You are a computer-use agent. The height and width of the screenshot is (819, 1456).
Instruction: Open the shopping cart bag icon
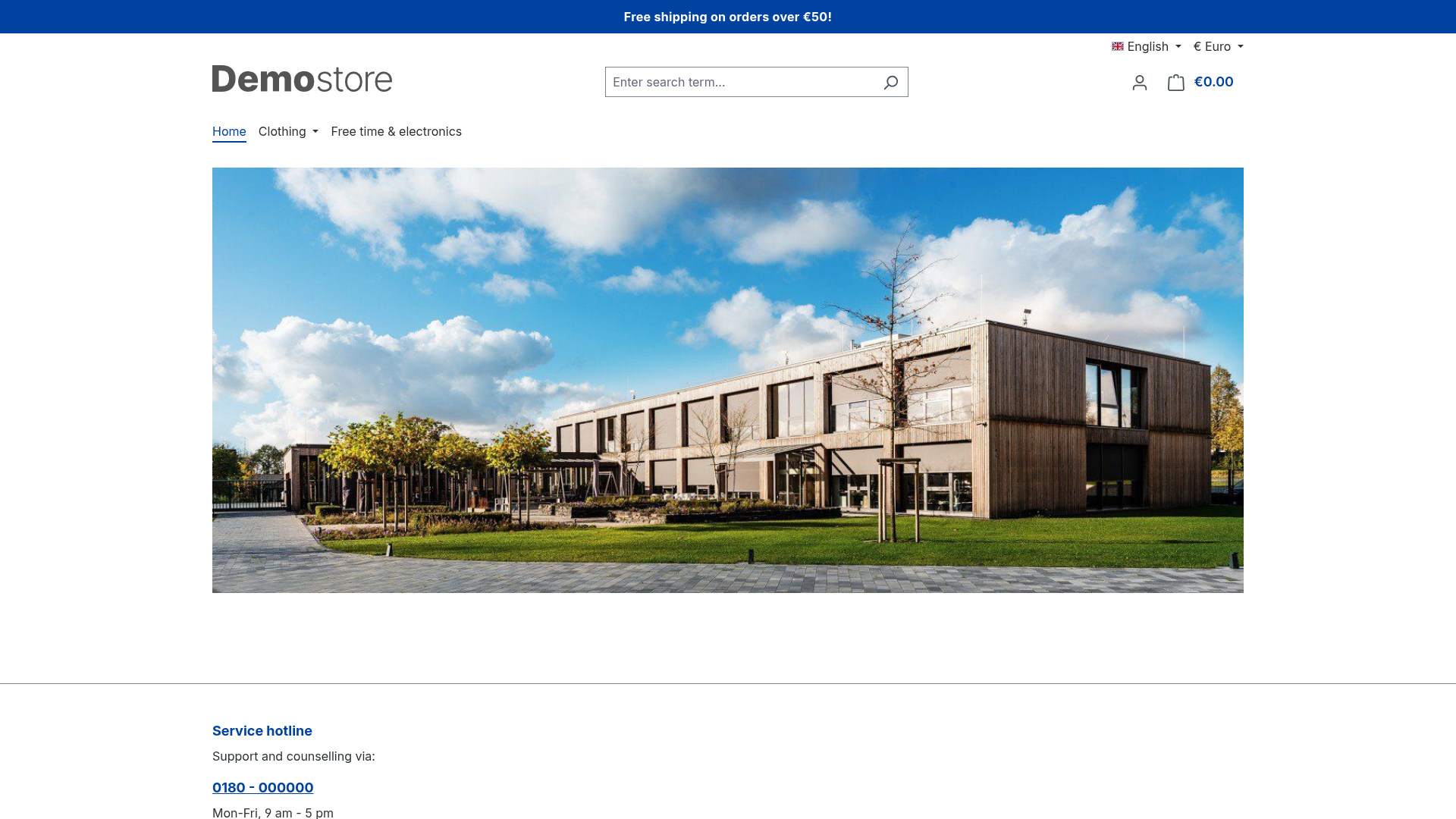(x=1176, y=83)
